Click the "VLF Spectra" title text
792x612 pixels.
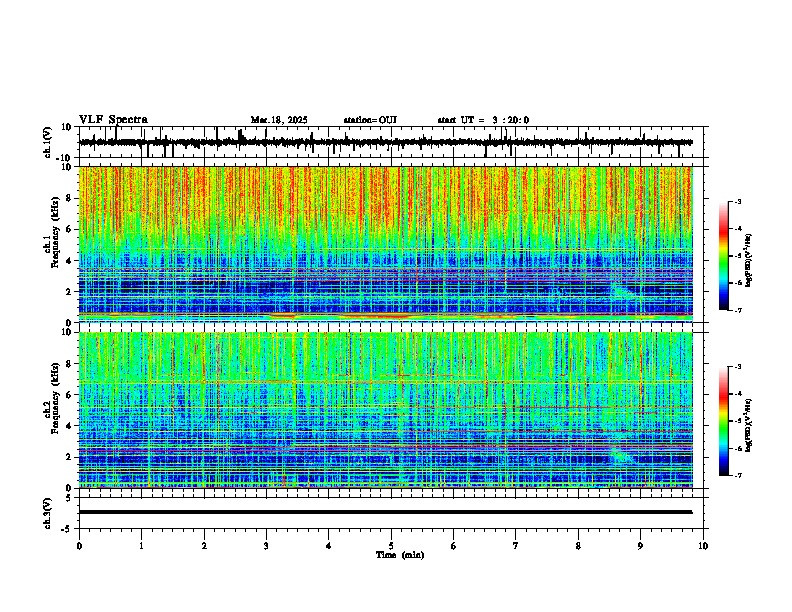click(x=113, y=120)
